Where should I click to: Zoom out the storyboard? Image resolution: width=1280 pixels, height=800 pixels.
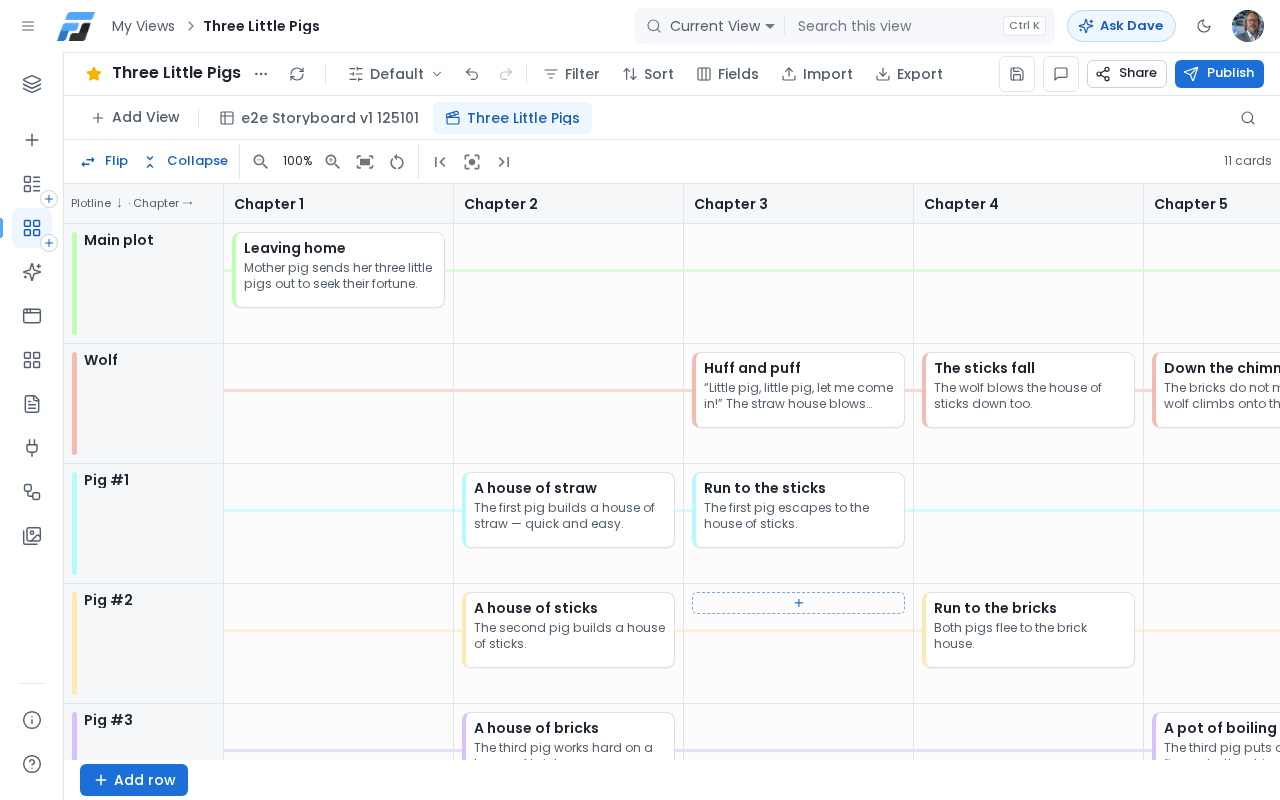pyautogui.click(x=261, y=162)
